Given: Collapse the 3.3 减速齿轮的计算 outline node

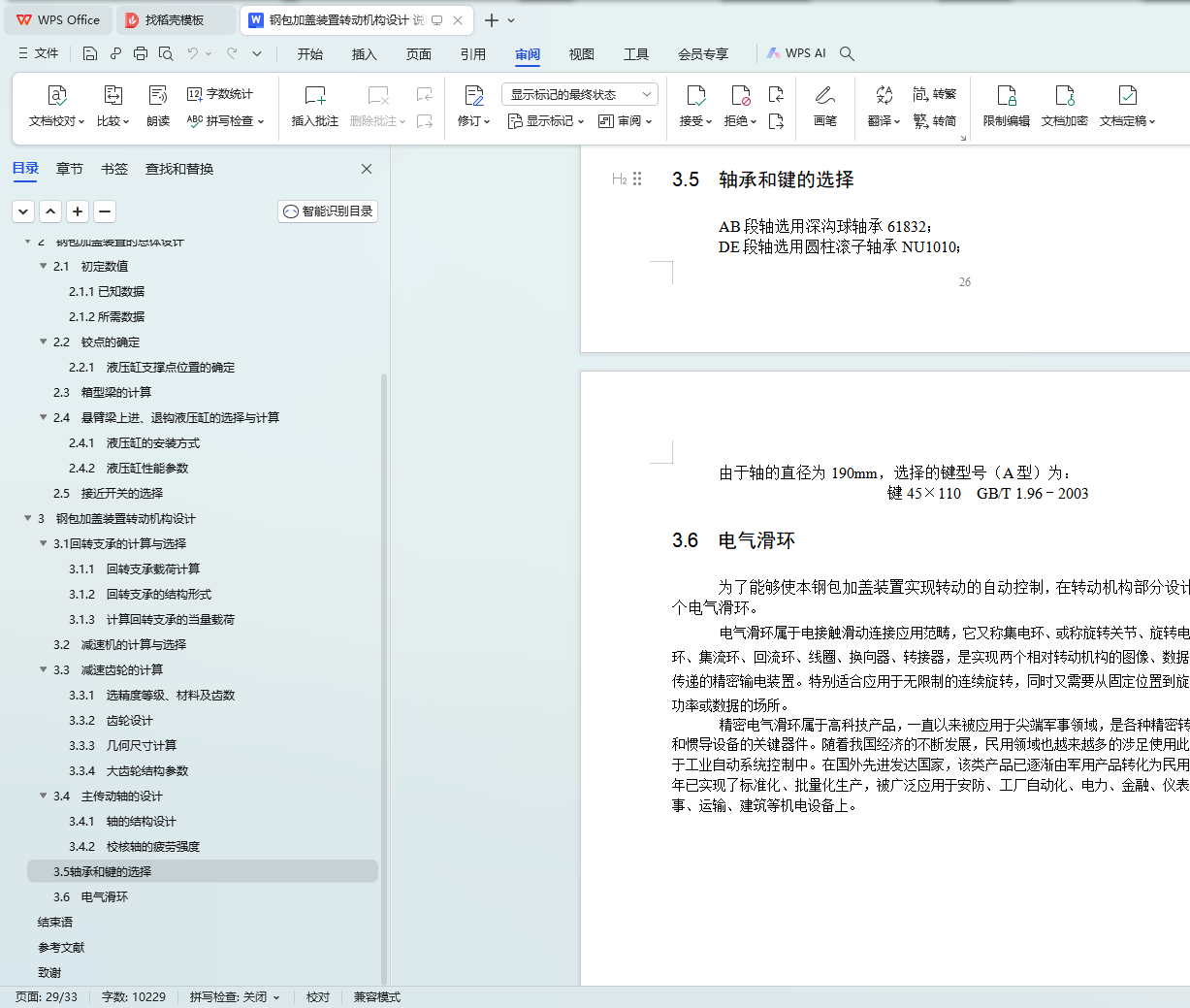Looking at the screenshot, I should click(x=43, y=669).
